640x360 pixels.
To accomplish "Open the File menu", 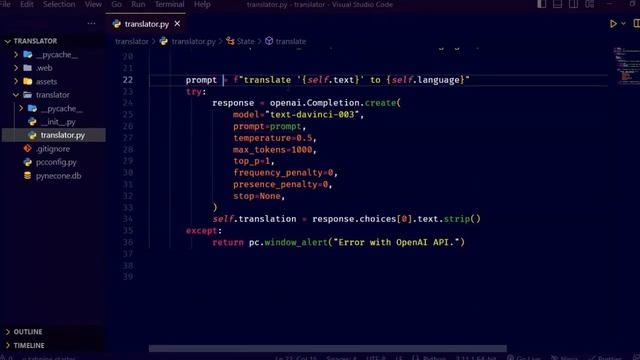I will 6,4.
